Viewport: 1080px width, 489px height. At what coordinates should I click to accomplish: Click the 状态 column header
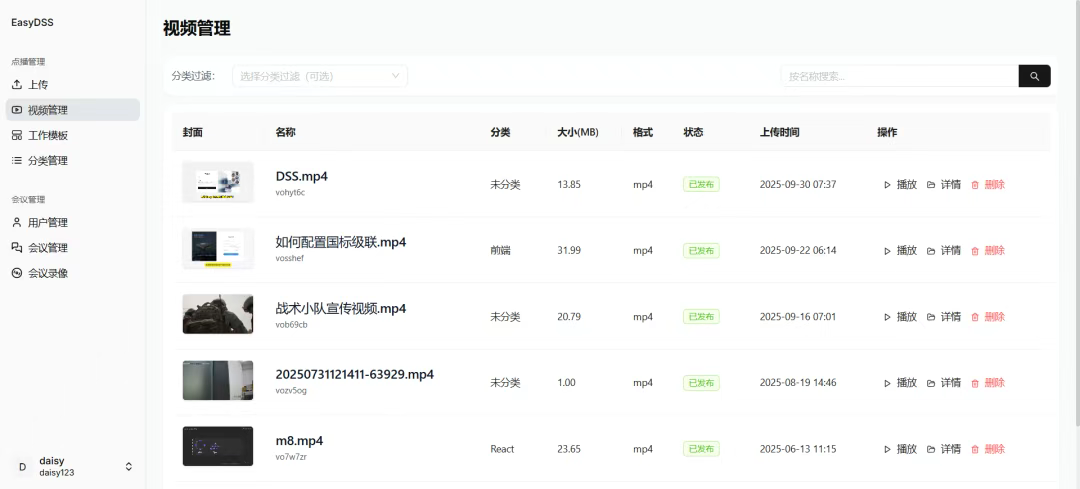tap(694, 132)
